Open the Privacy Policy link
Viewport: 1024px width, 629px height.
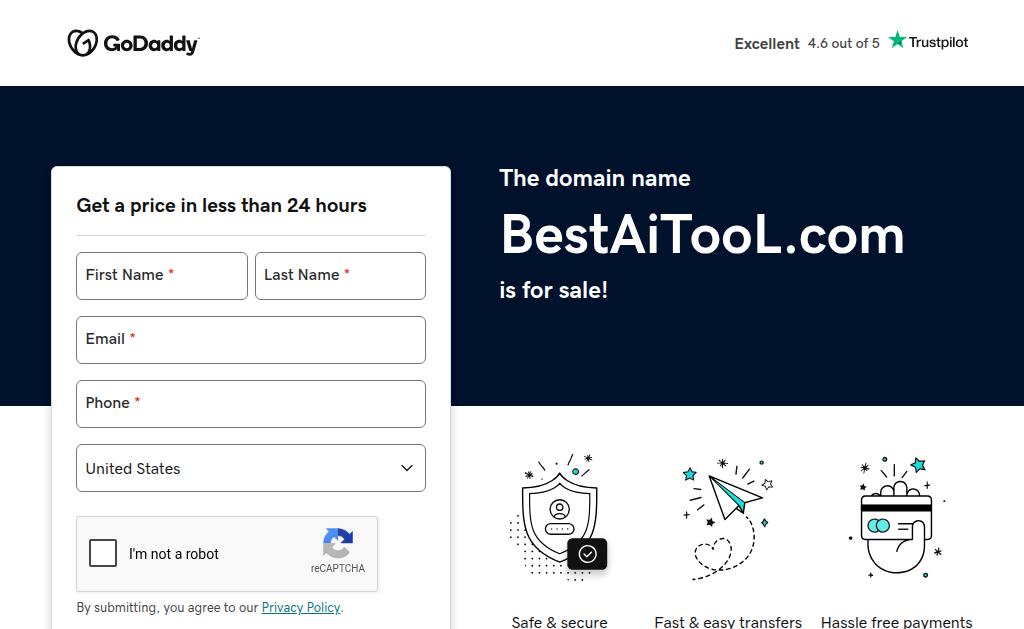pyautogui.click(x=301, y=607)
